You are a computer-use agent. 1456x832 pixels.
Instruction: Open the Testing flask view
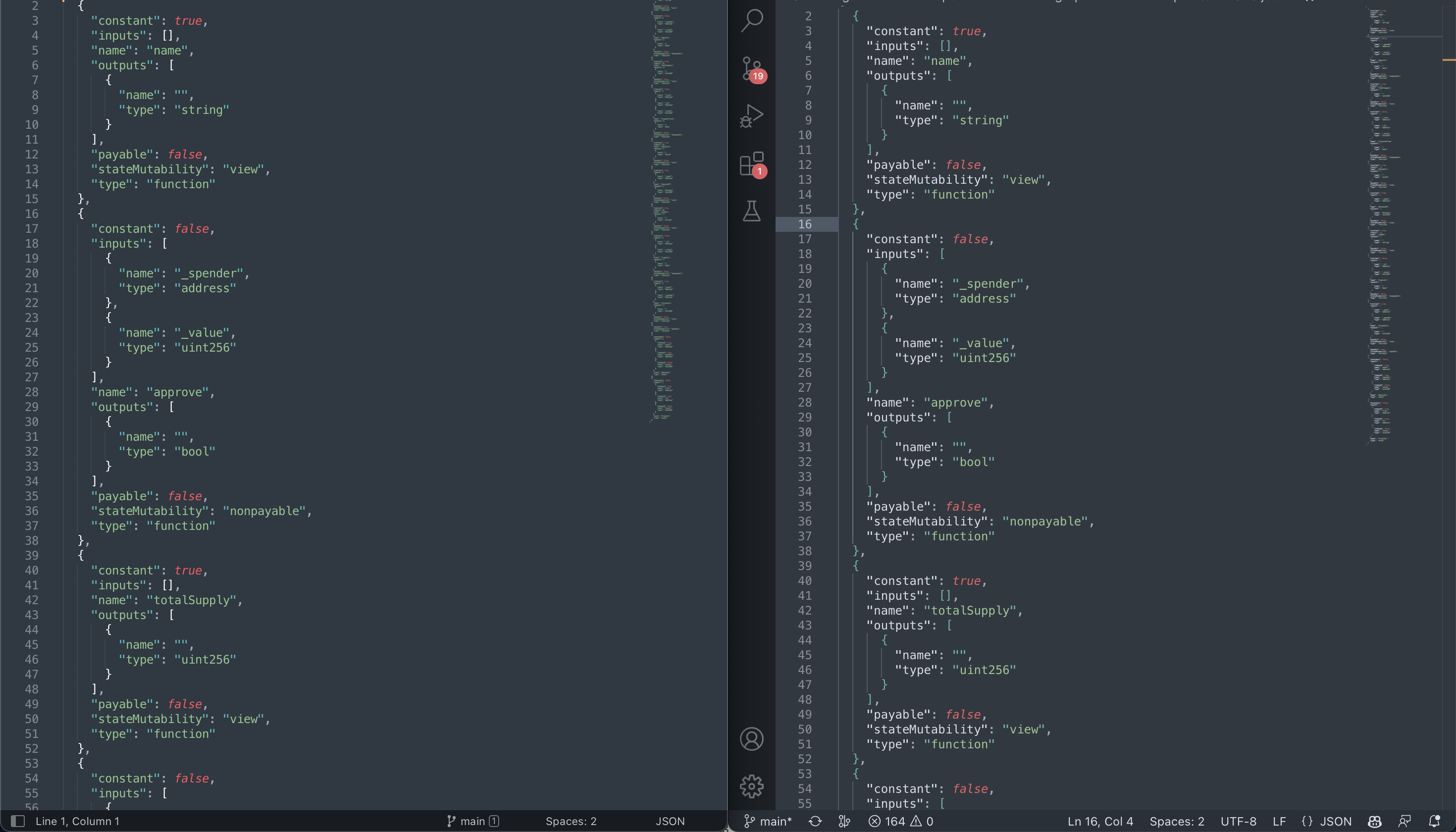[x=751, y=211]
